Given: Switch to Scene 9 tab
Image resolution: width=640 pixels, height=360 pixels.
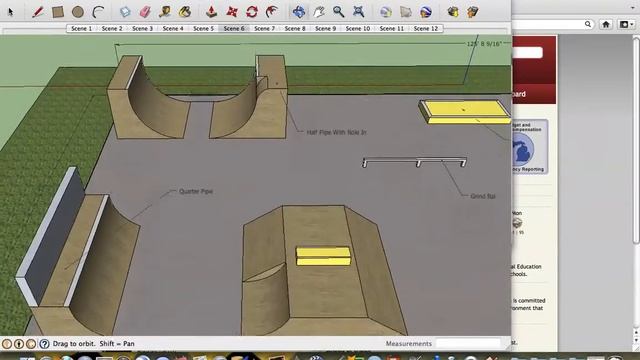Looking at the screenshot, I should 326,29.
